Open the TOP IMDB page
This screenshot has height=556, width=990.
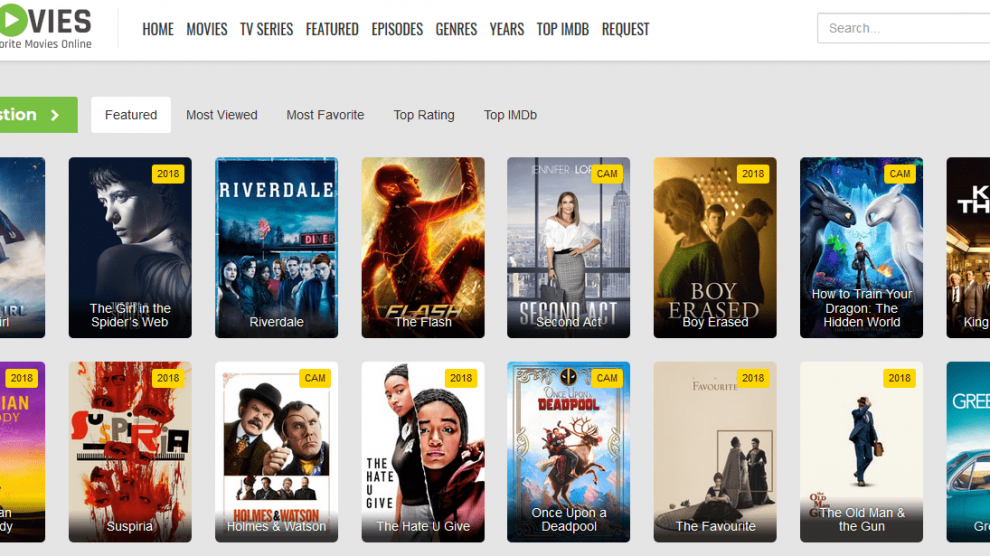tap(563, 29)
